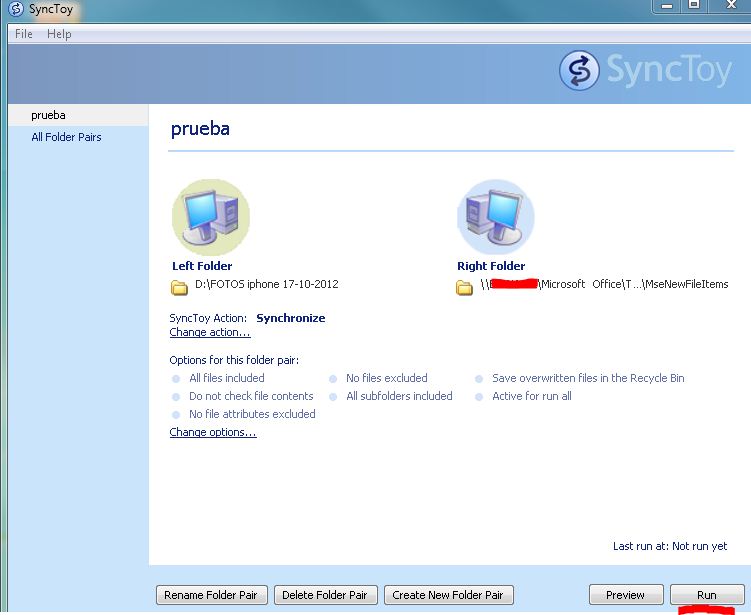Click the Delete Folder Pair button
The width and height of the screenshot is (751, 615).
(326, 595)
